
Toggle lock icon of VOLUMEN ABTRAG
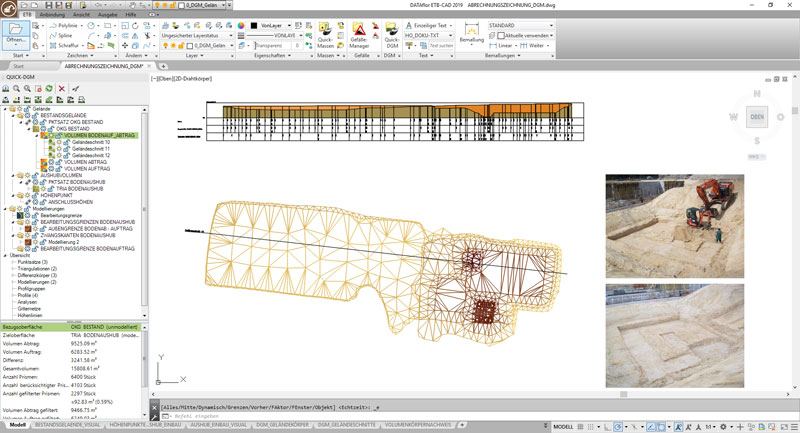point(59,162)
